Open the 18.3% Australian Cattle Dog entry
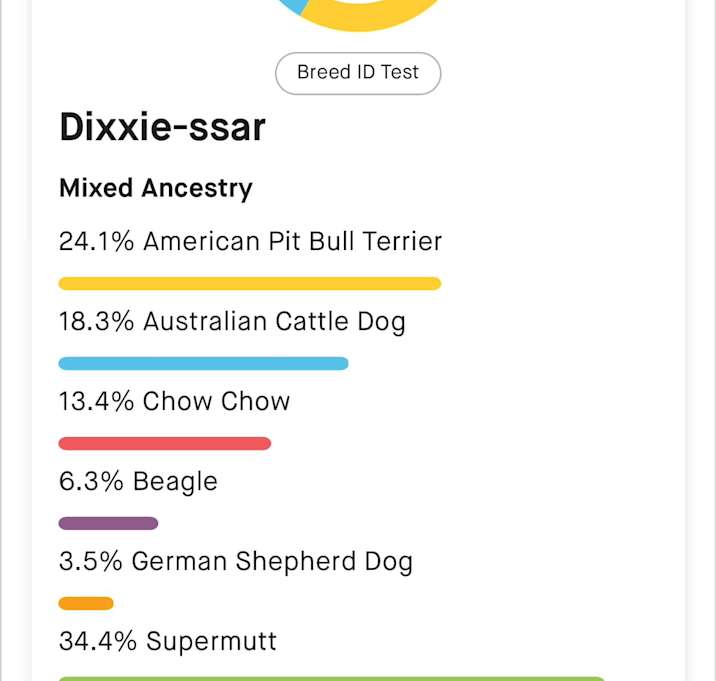Image resolution: width=716 pixels, height=681 pixels. [232, 322]
